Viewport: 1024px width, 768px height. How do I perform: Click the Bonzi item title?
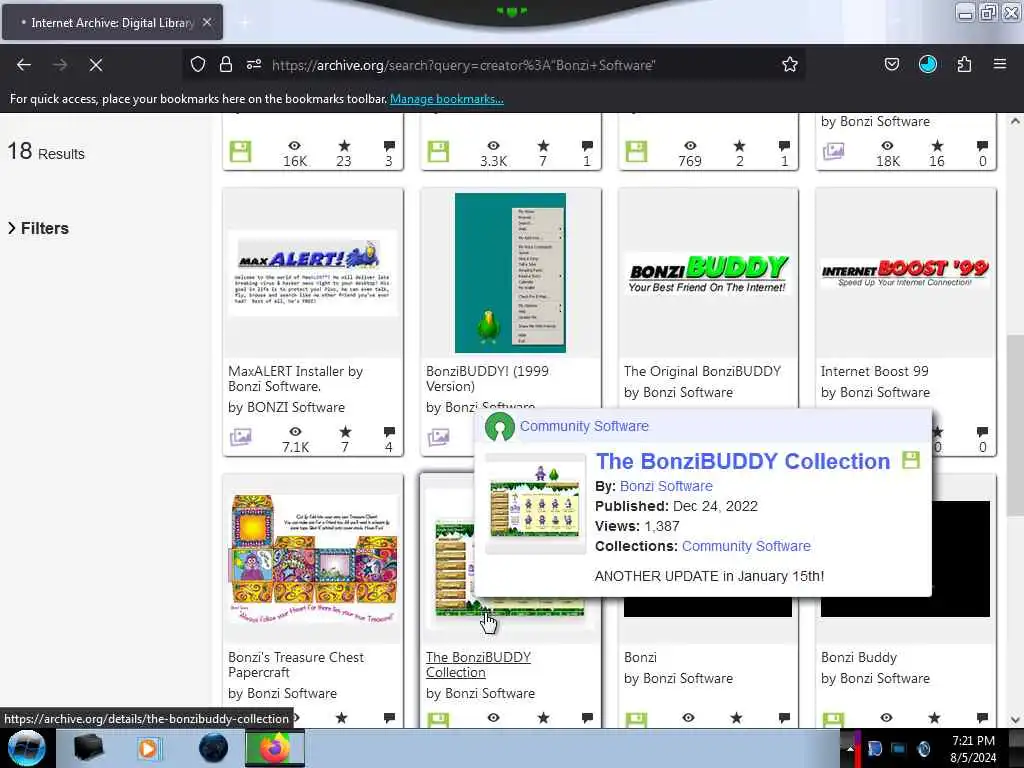click(x=640, y=657)
